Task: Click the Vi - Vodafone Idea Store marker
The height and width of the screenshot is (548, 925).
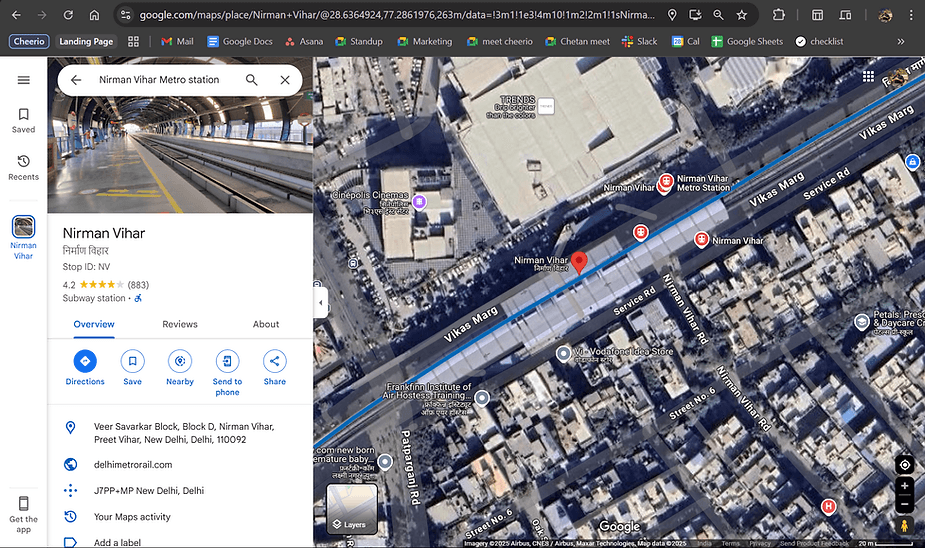Action: [563, 353]
